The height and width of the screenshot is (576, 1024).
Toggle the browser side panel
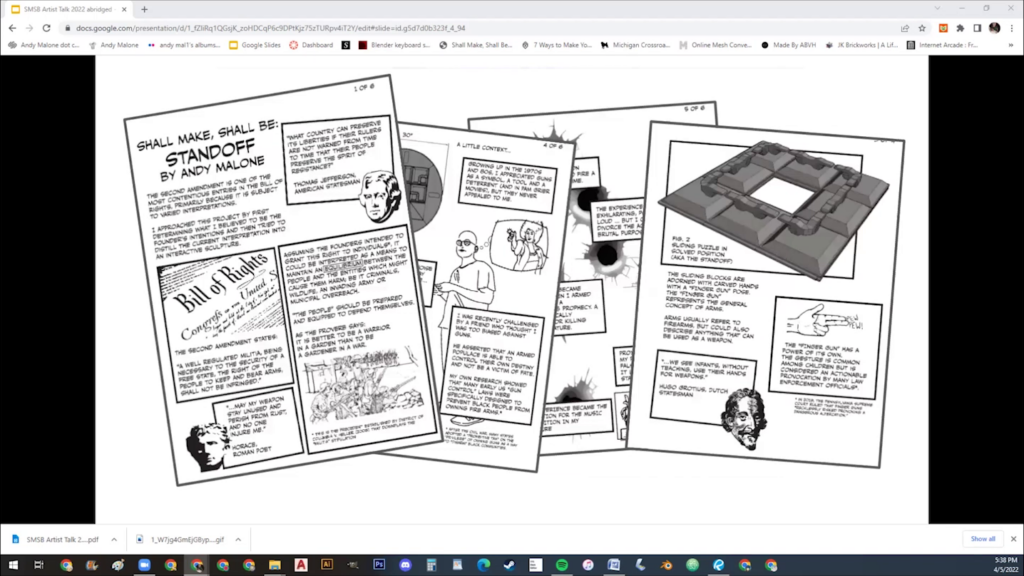tap(977, 28)
